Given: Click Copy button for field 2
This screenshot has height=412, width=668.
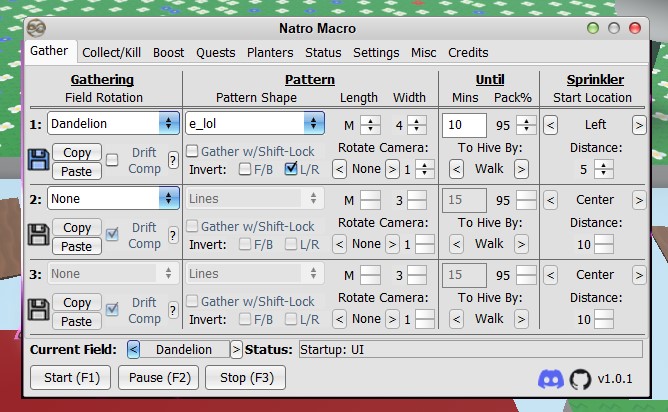Looking at the screenshot, I should [x=77, y=227].
